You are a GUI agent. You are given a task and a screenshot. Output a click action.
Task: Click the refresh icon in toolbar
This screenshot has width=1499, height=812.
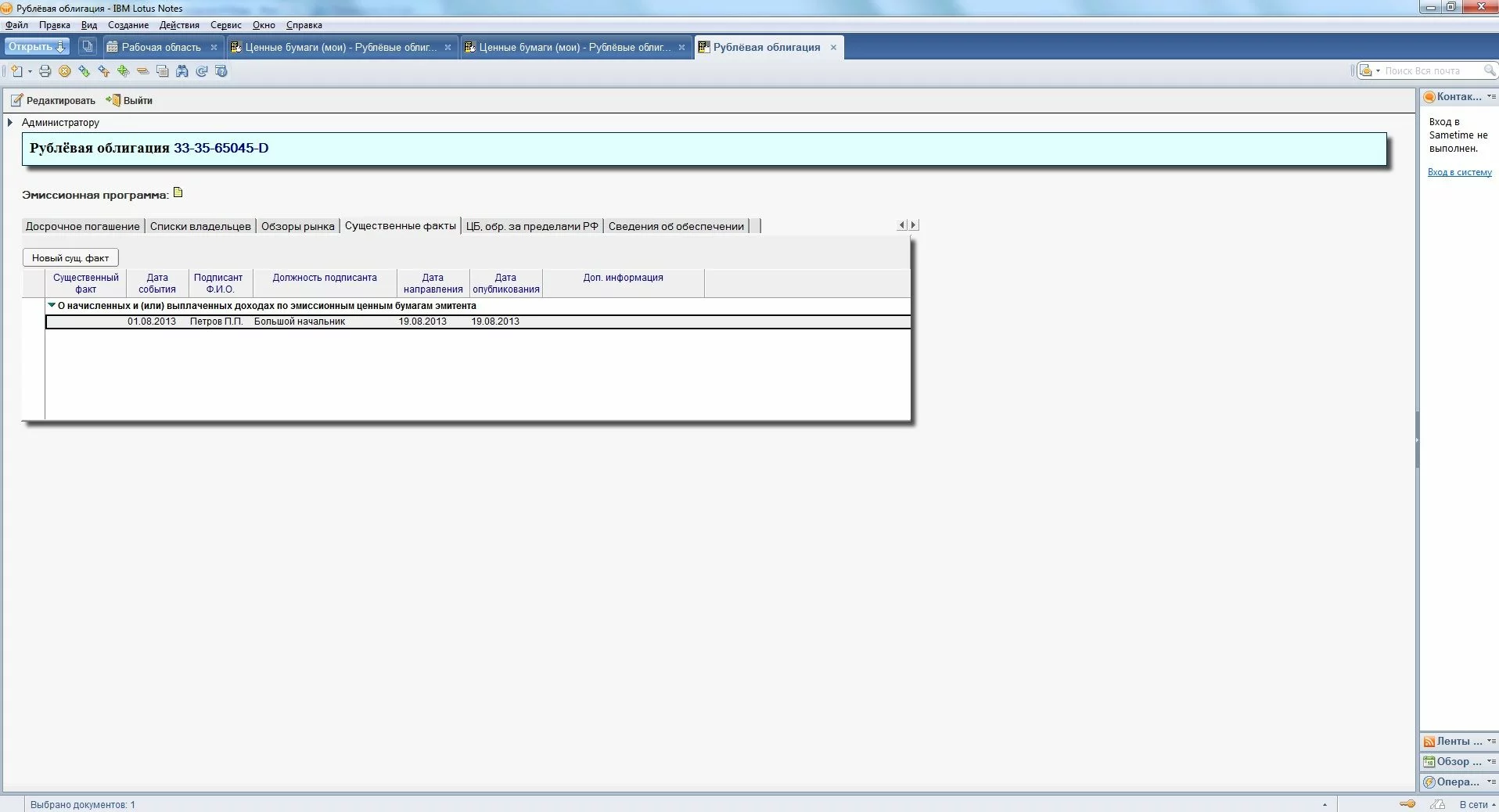[x=202, y=71]
